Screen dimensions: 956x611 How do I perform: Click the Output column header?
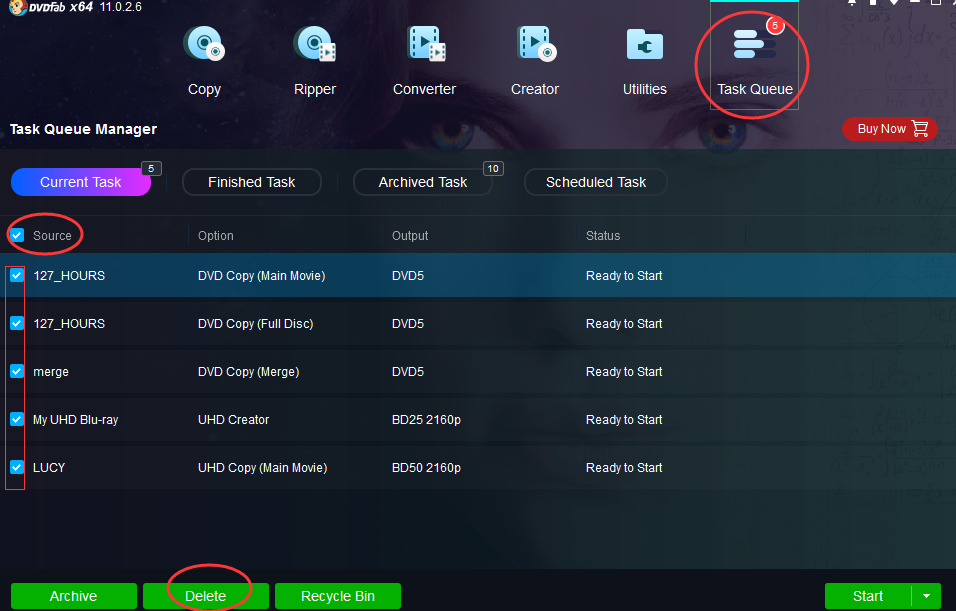(x=410, y=236)
